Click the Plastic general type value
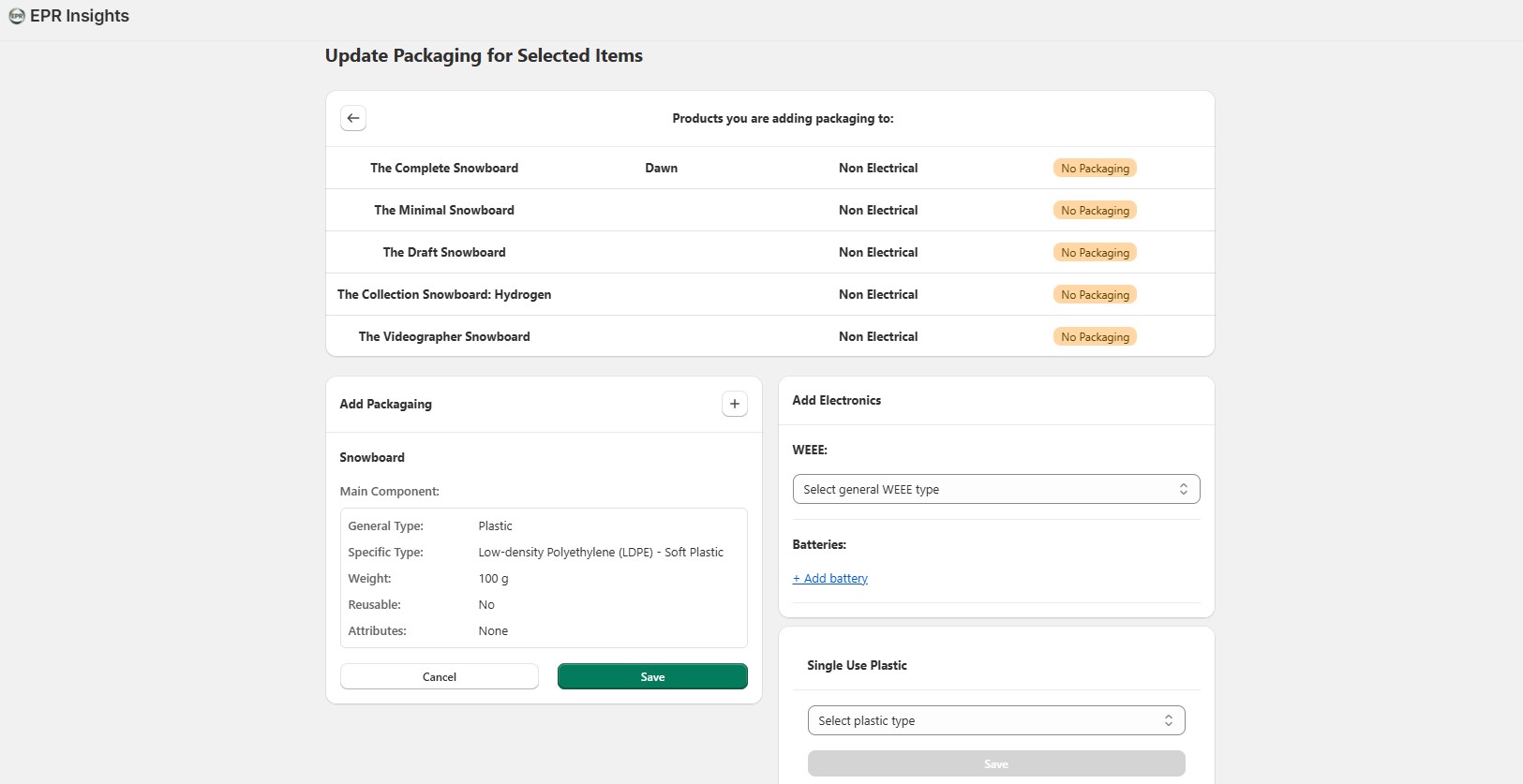Screen dimensions: 1523x784 (x=495, y=525)
